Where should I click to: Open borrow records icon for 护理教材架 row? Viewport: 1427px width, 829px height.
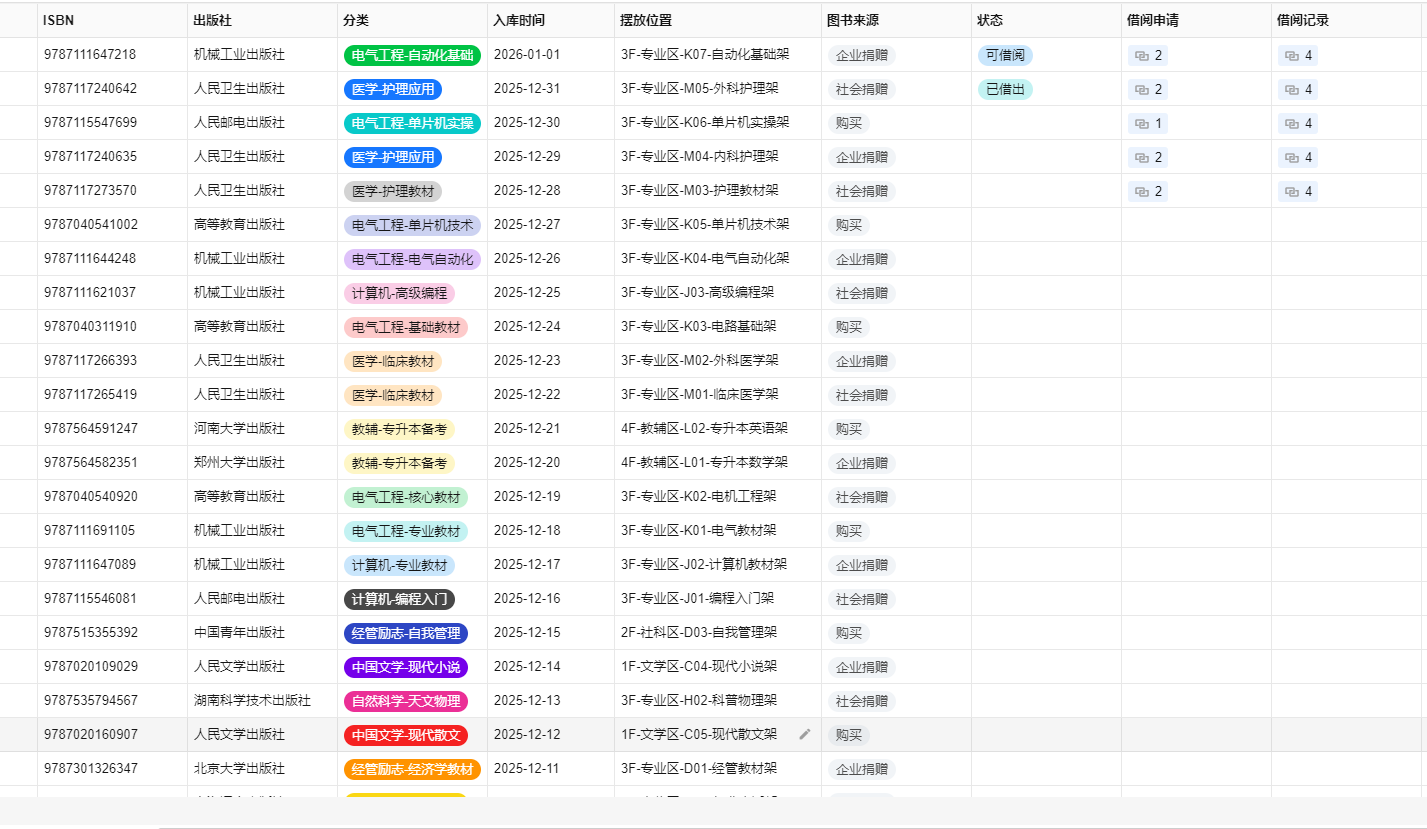click(x=1296, y=191)
